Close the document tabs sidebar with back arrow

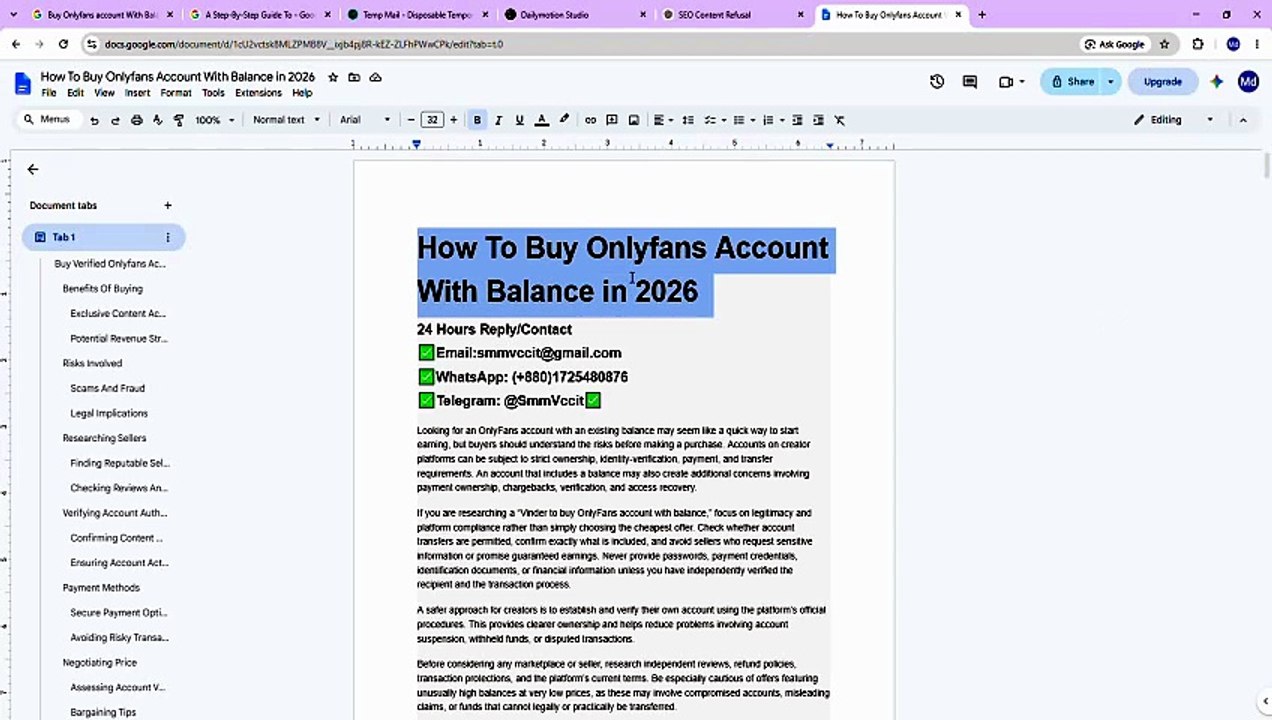pyautogui.click(x=33, y=170)
